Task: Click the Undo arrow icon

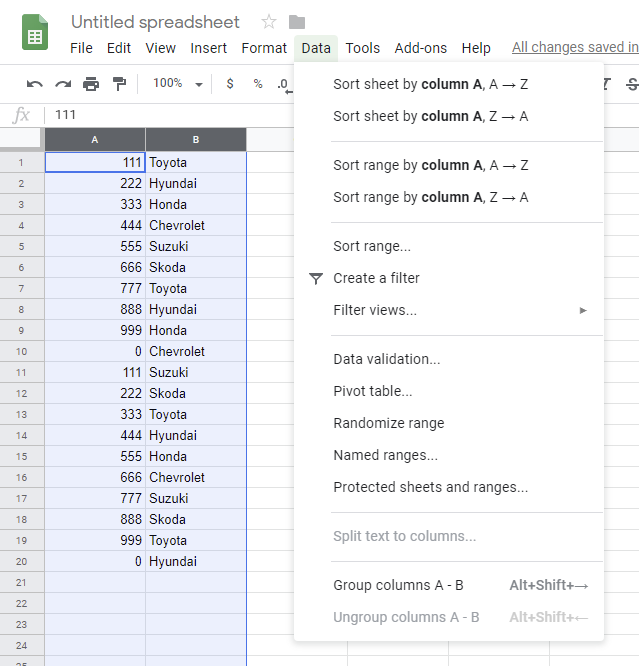Action: pyautogui.click(x=34, y=84)
